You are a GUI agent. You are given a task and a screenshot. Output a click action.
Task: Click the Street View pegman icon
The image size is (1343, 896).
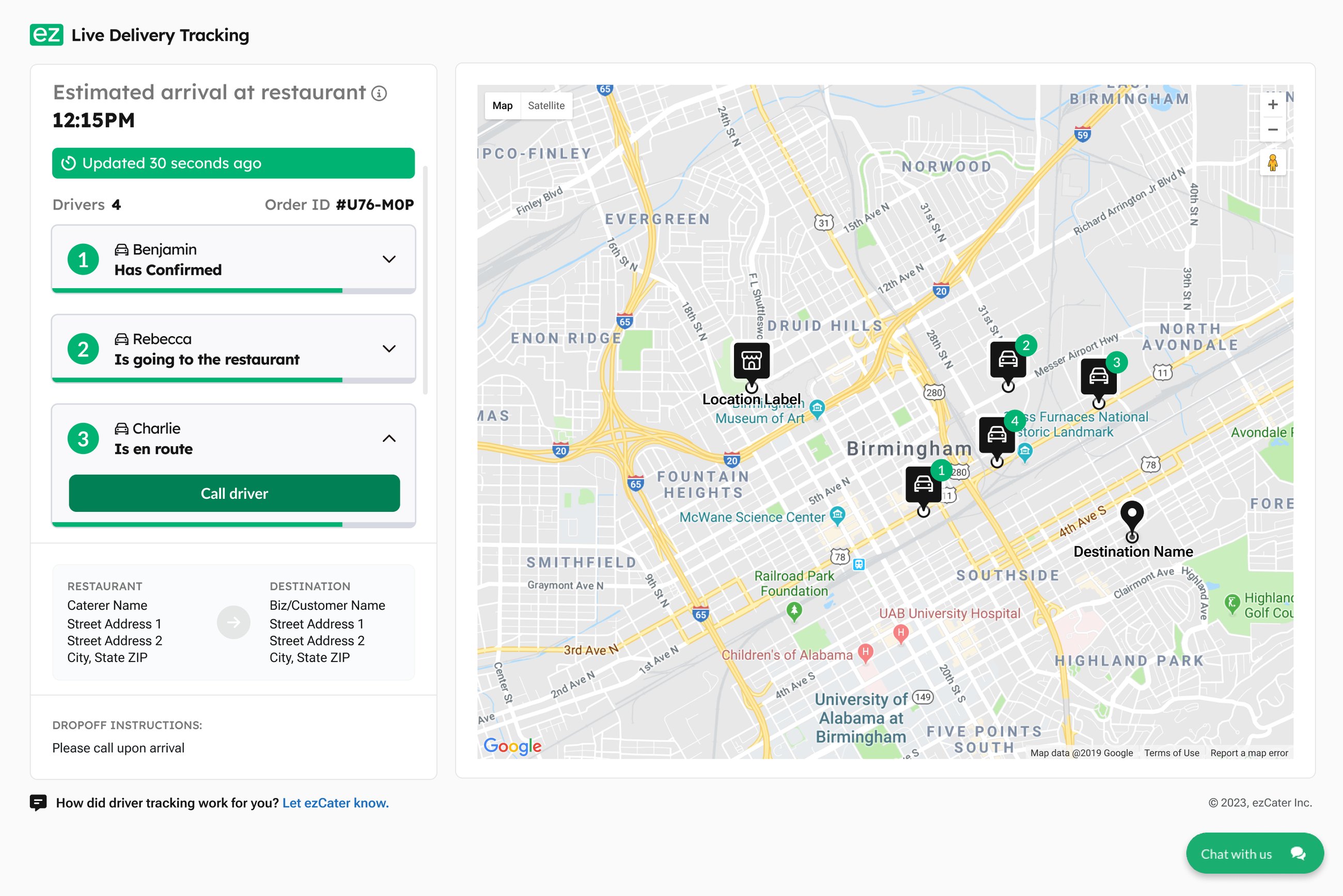pos(1273,163)
